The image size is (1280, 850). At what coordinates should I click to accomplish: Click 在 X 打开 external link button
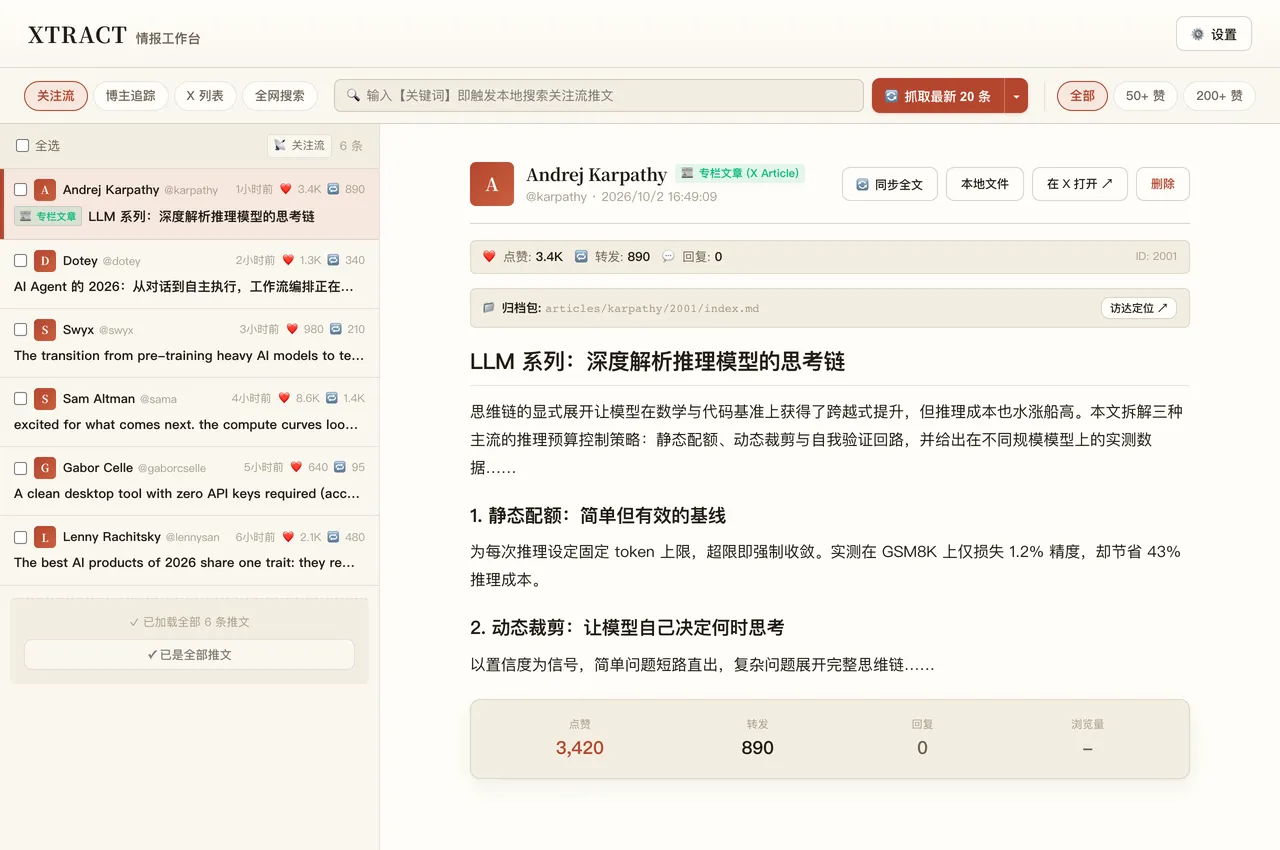coord(1080,184)
